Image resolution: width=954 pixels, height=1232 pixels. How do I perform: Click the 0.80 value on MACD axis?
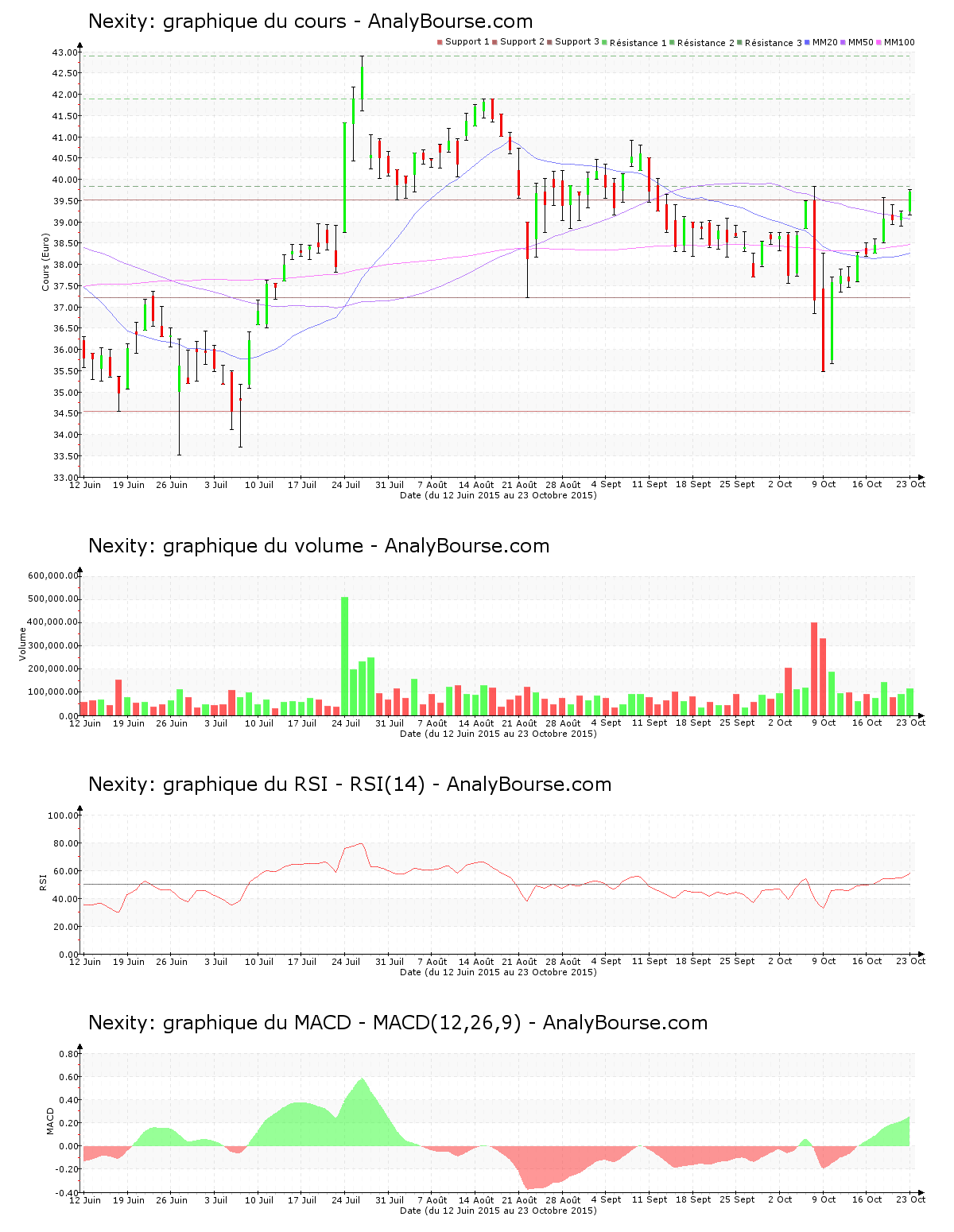[68, 1054]
